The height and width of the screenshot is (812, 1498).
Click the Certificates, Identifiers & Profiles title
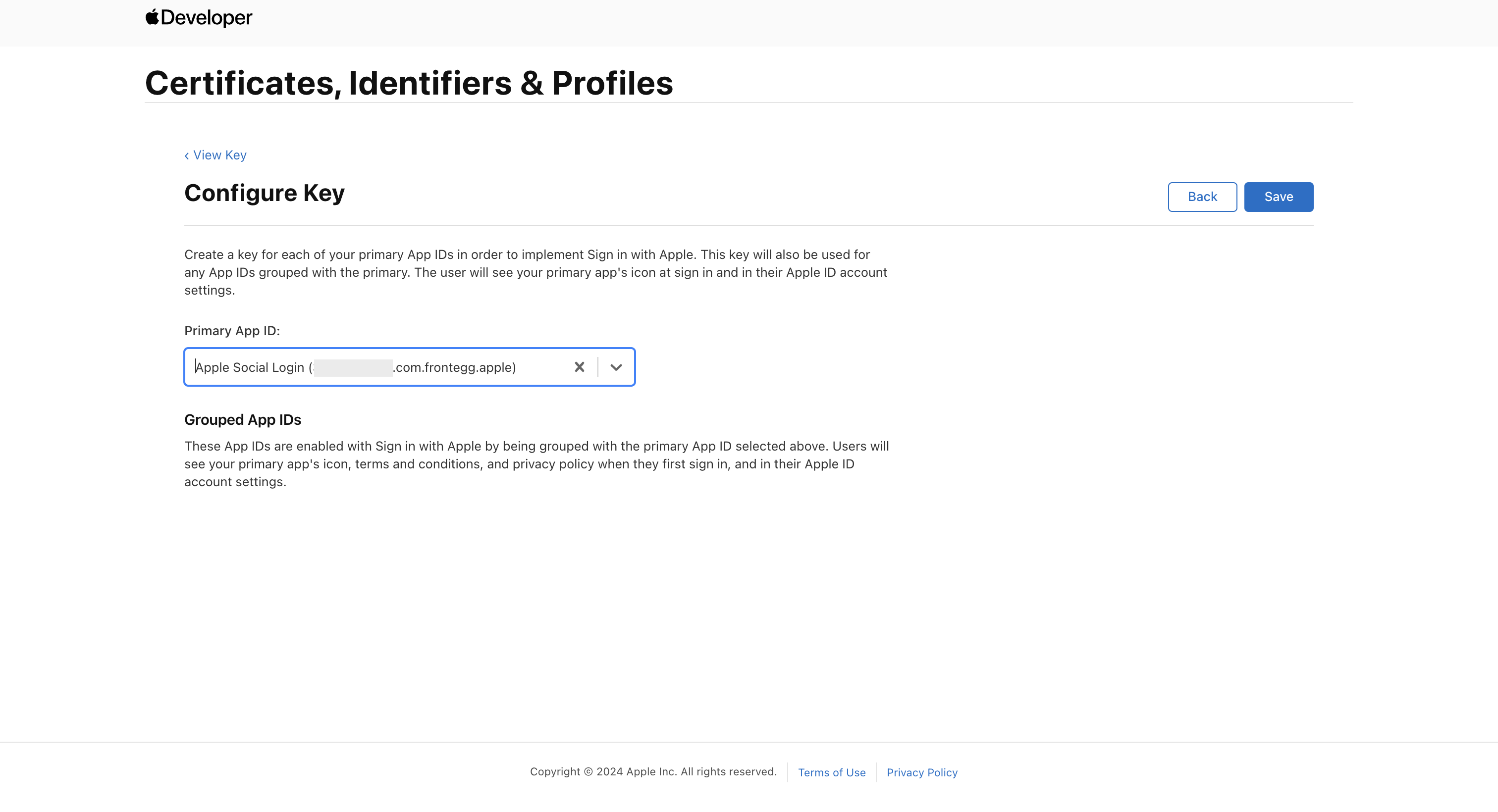pyautogui.click(x=409, y=83)
